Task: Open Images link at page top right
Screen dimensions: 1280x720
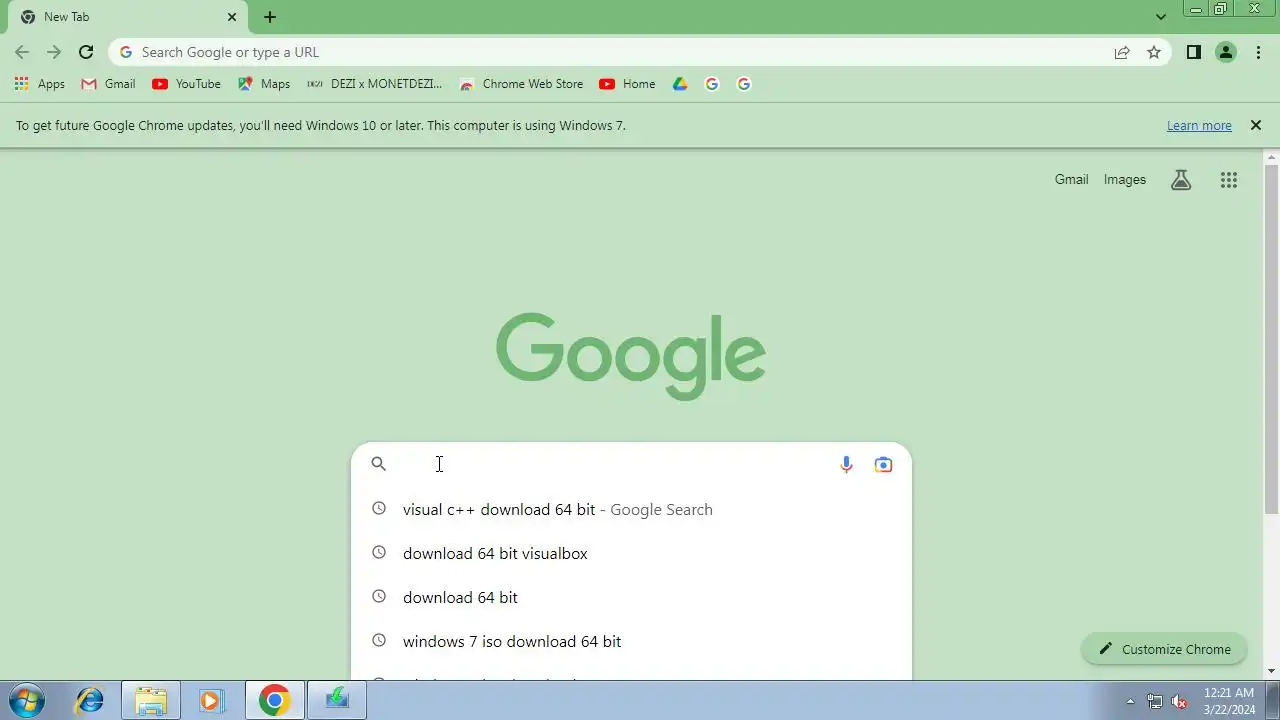Action: point(1125,180)
